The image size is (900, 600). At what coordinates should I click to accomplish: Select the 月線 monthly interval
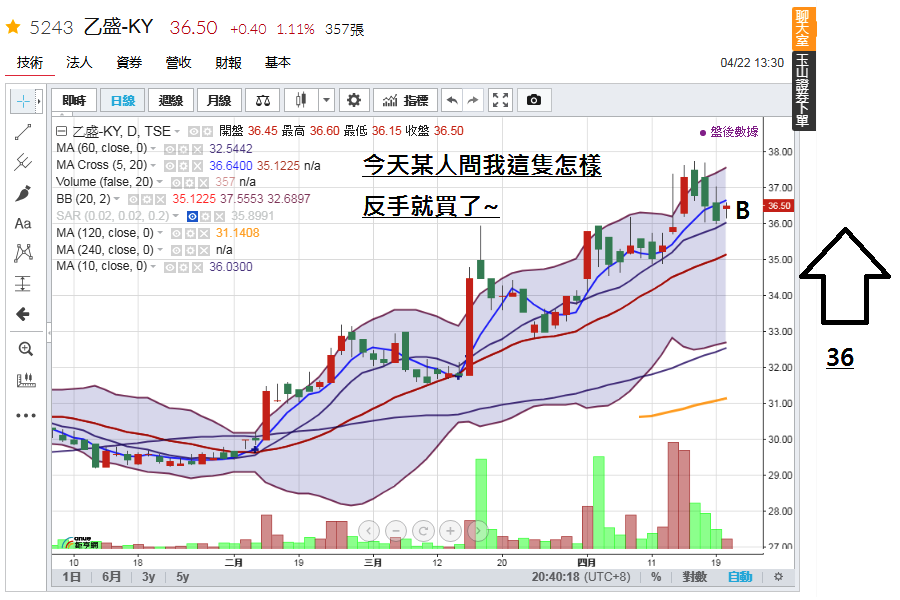pyautogui.click(x=219, y=100)
